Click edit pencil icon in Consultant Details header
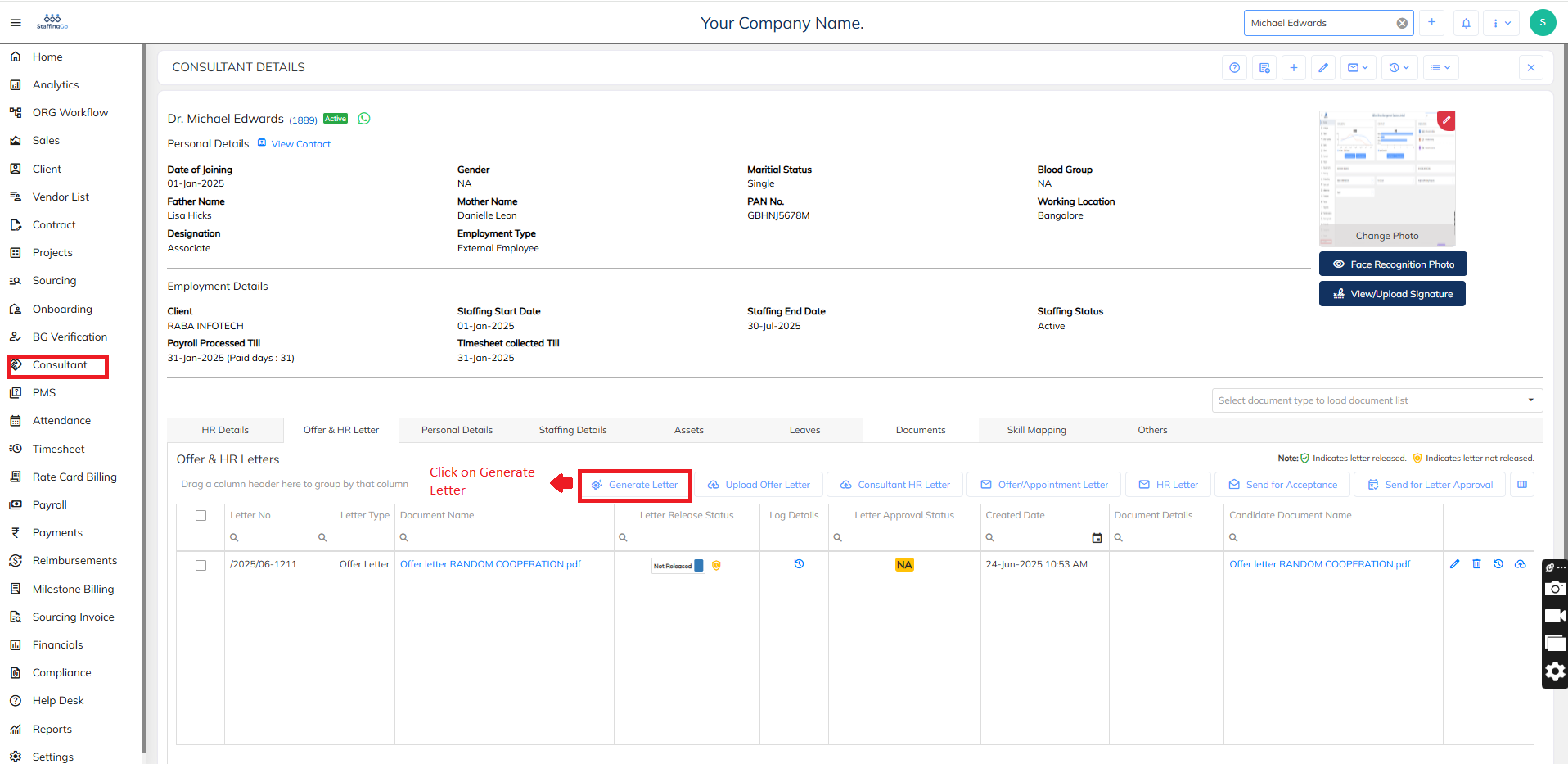Screen dimensions: 1568x764 pyautogui.click(x=1322, y=68)
